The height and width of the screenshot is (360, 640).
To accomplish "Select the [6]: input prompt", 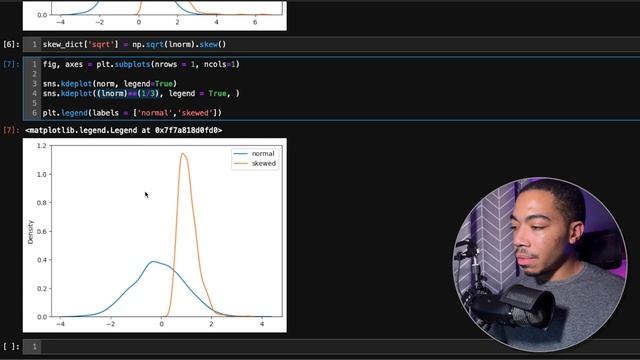I will [11, 44].
